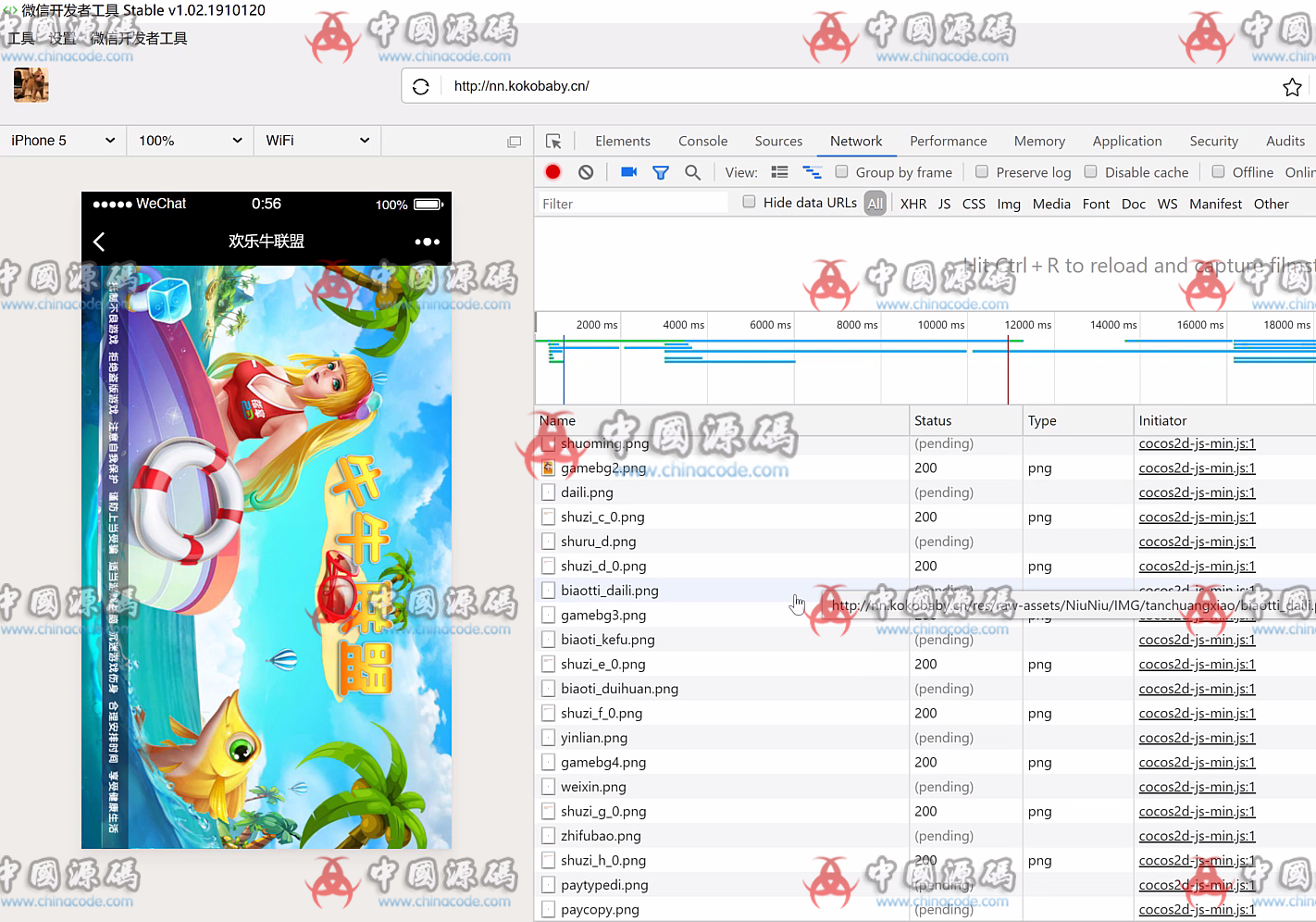
Task: Filter requests by Img
Action: (1009, 205)
